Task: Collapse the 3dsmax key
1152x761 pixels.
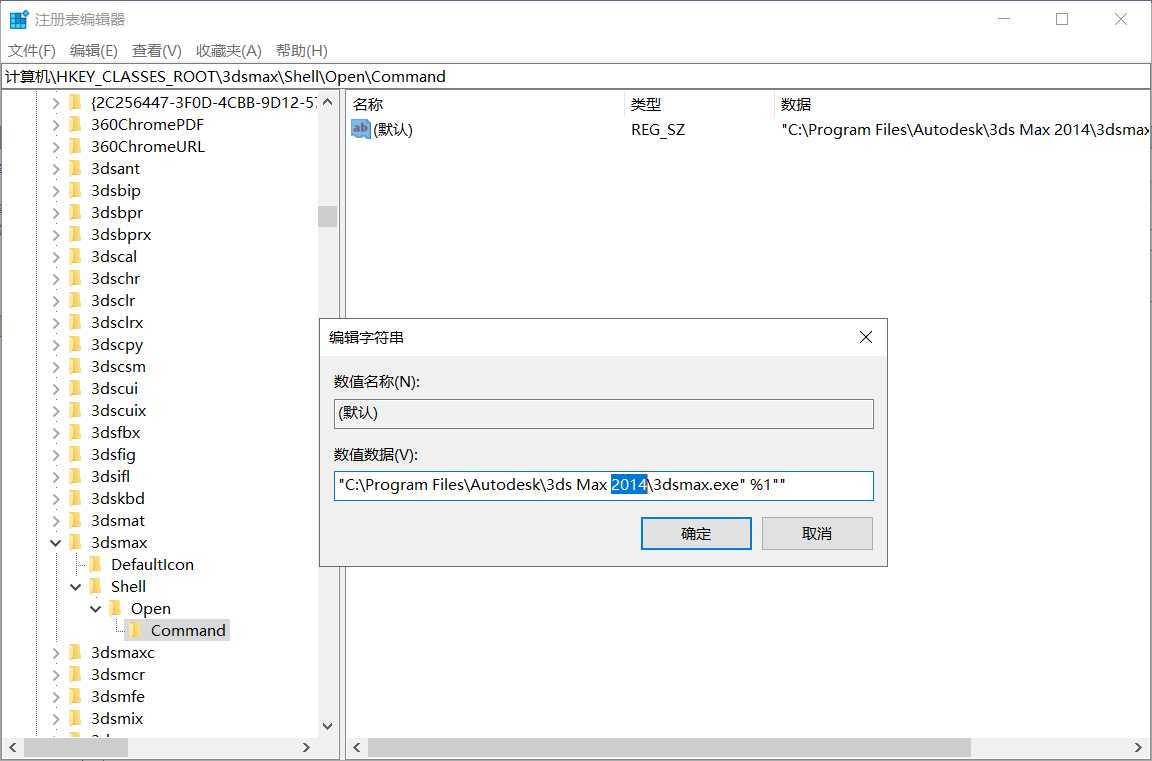Action: coord(56,544)
